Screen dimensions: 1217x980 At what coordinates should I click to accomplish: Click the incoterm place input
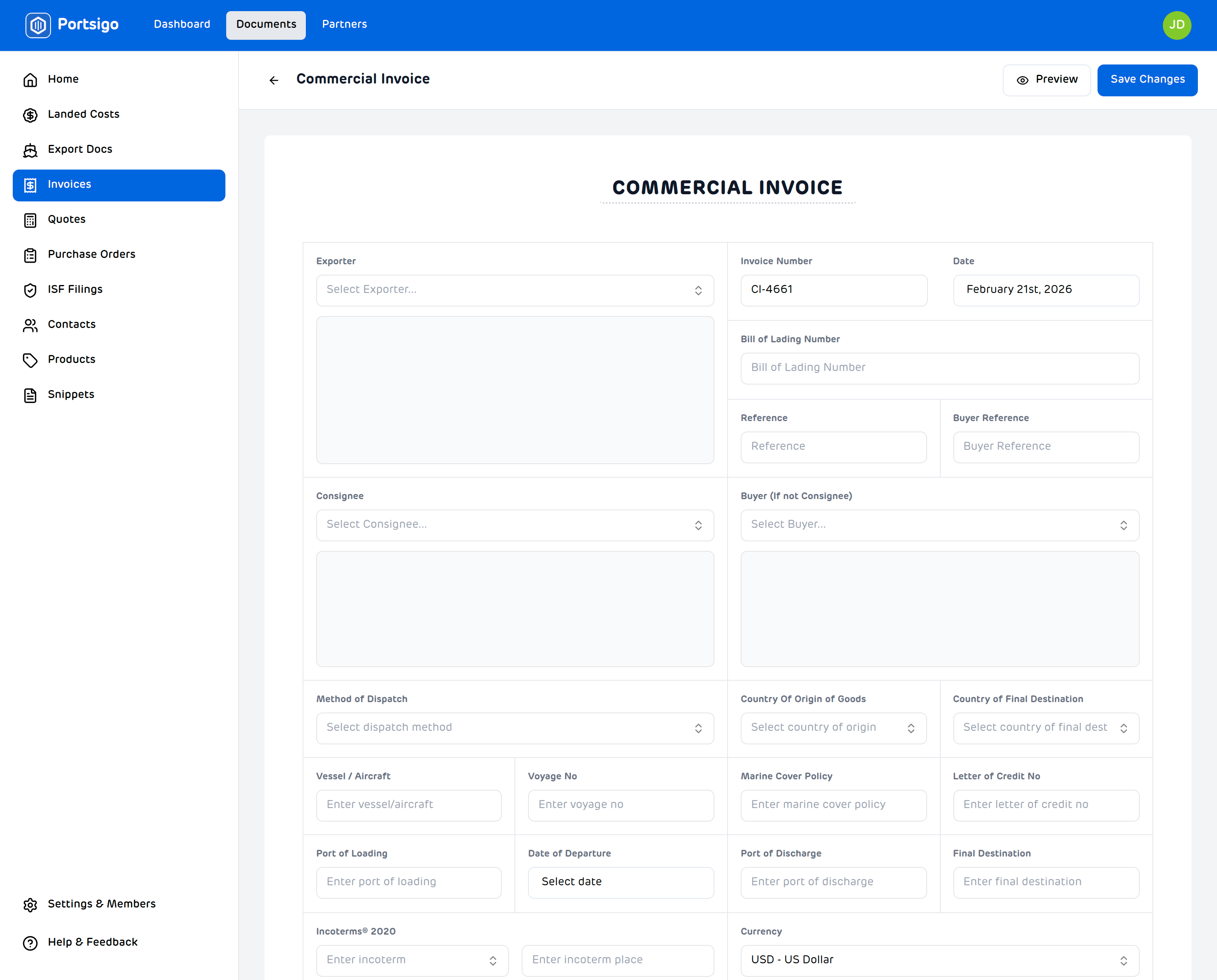[617, 960]
